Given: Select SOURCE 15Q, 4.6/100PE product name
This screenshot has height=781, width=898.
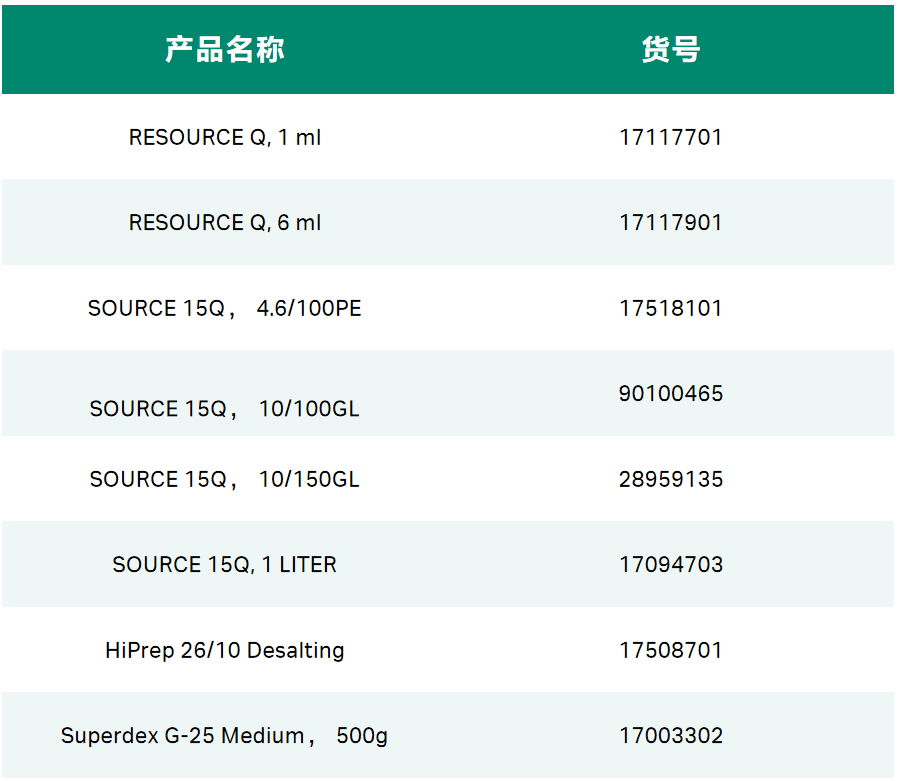Looking at the screenshot, I should click(x=225, y=308).
